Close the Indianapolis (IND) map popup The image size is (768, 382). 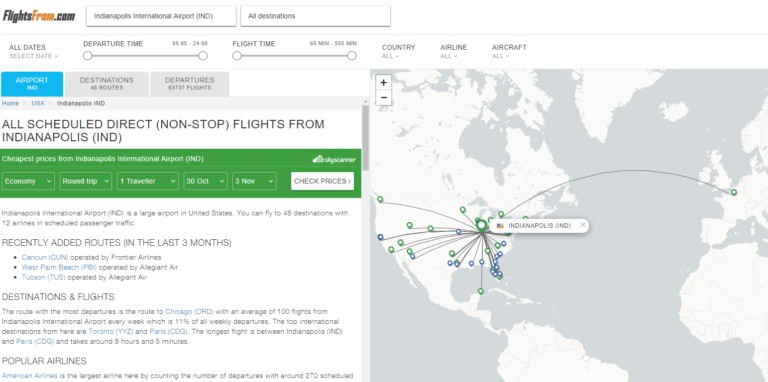pyautogui.click(x=583, y=225)
